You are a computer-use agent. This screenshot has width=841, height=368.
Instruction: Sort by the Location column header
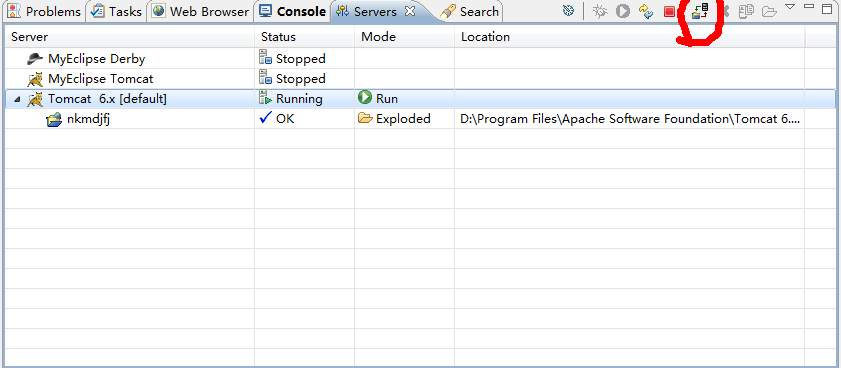point(630,37)
